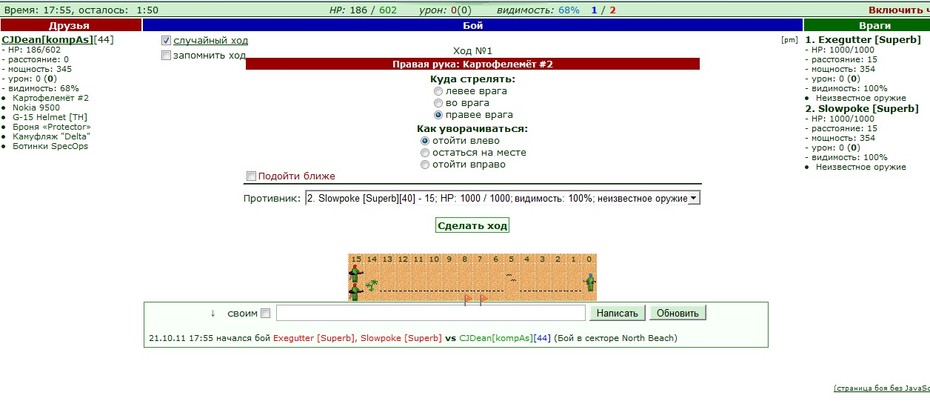Click the 'случайный ход' link label
The image size is (930, 407).
[x=211, y=41]
